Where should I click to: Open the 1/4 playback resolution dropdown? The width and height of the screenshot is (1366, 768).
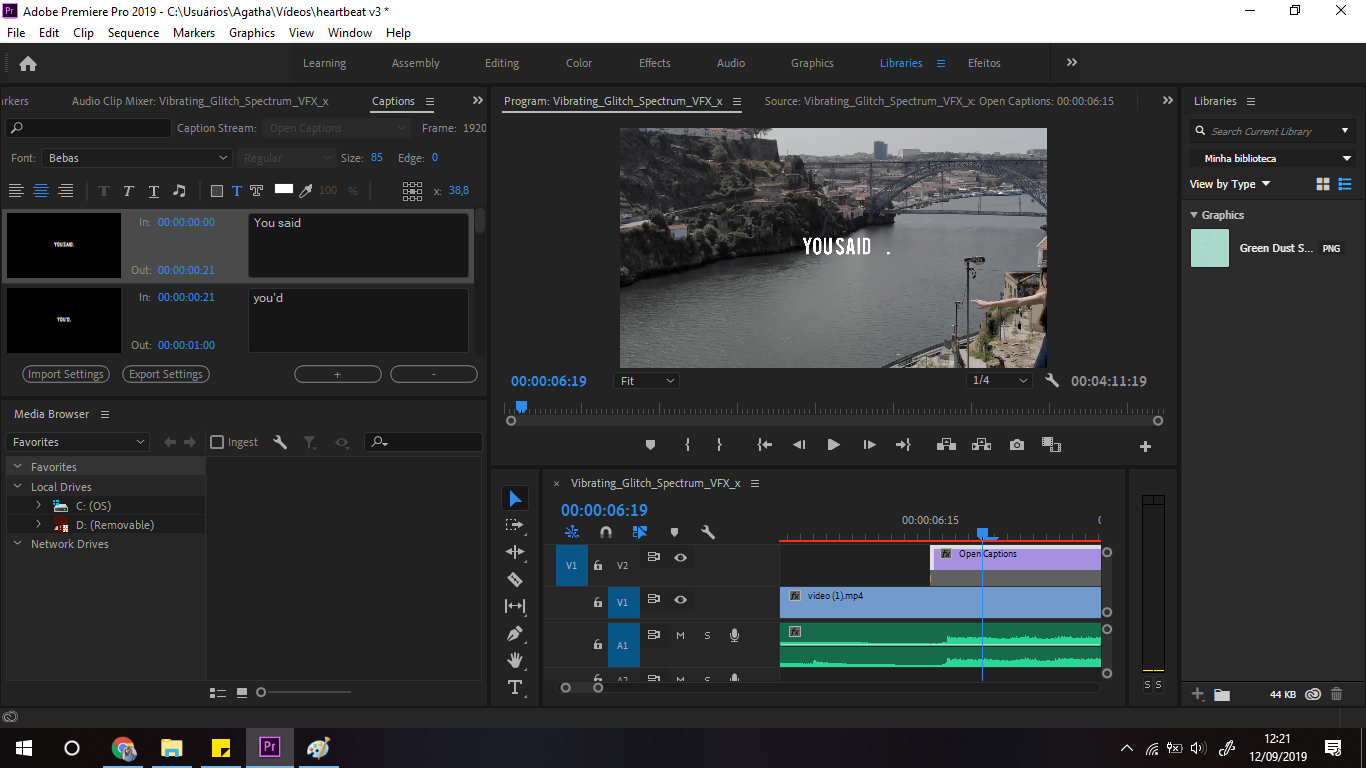[x=998, y=380]
